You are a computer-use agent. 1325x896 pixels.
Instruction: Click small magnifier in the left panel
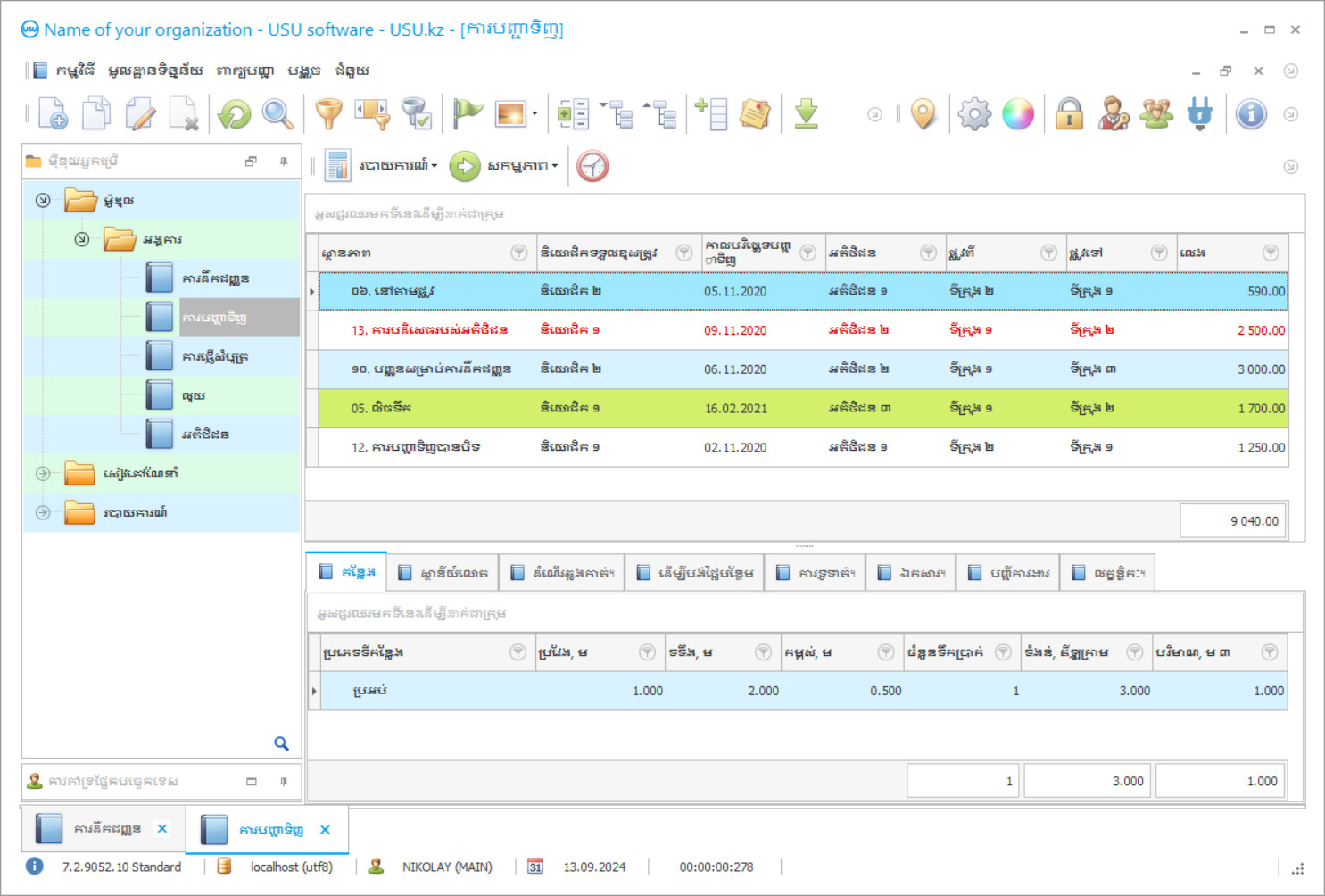(x=281, y=743)
